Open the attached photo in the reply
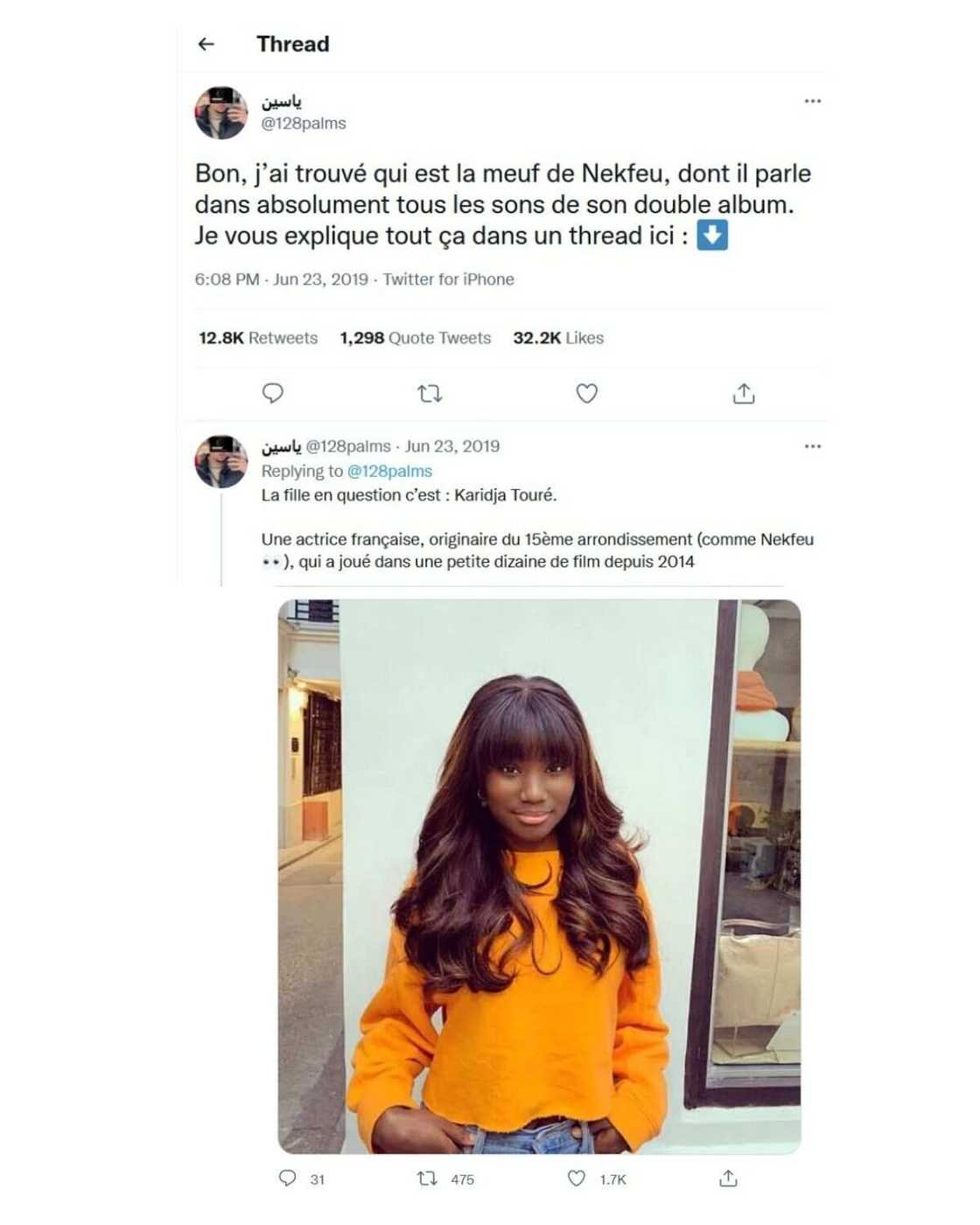 pos(539,876)
